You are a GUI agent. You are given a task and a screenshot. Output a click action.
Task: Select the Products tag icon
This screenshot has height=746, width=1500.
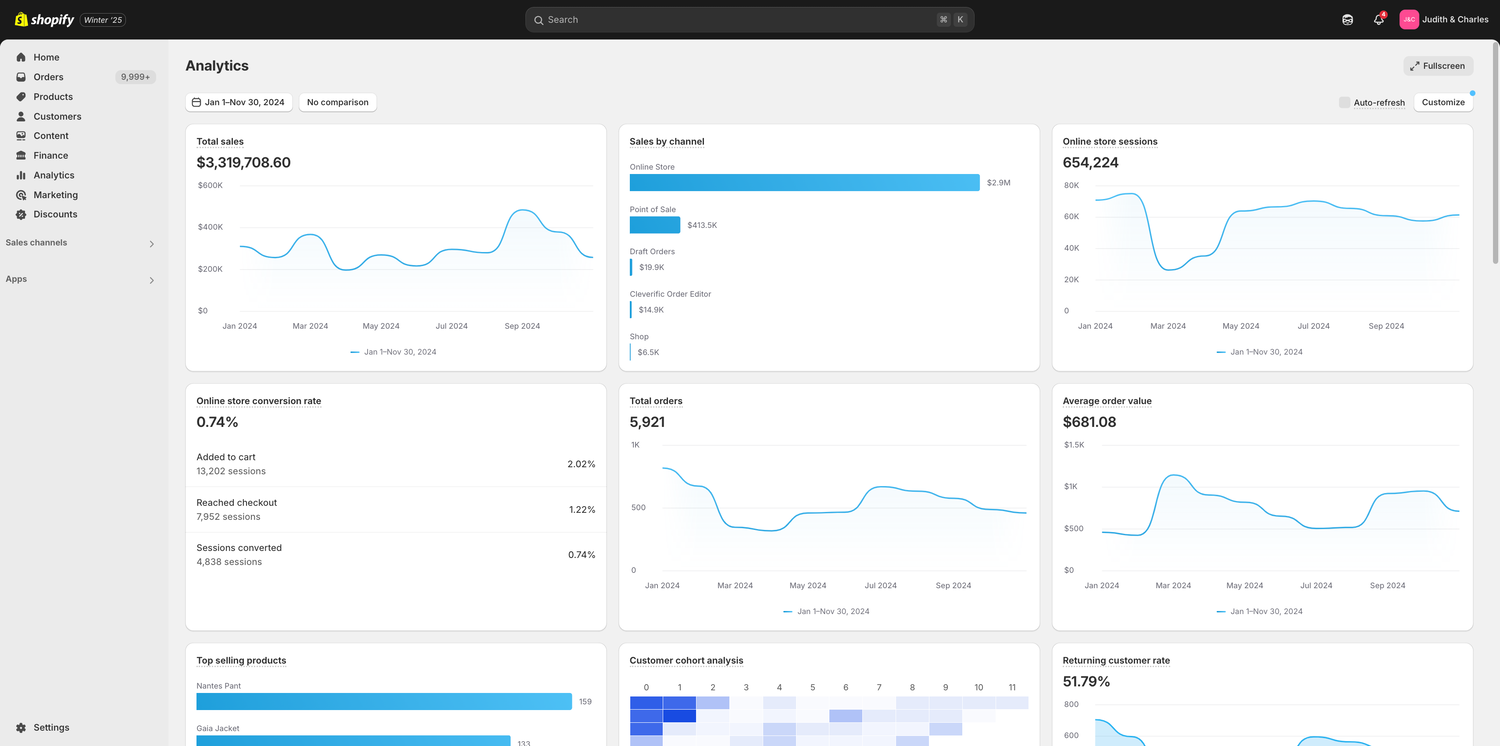[21, 97]
